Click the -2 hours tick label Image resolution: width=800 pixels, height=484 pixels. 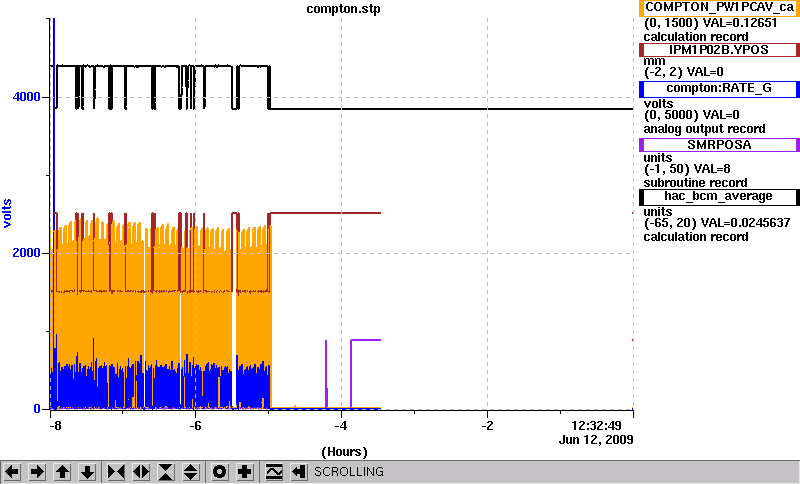487,425
